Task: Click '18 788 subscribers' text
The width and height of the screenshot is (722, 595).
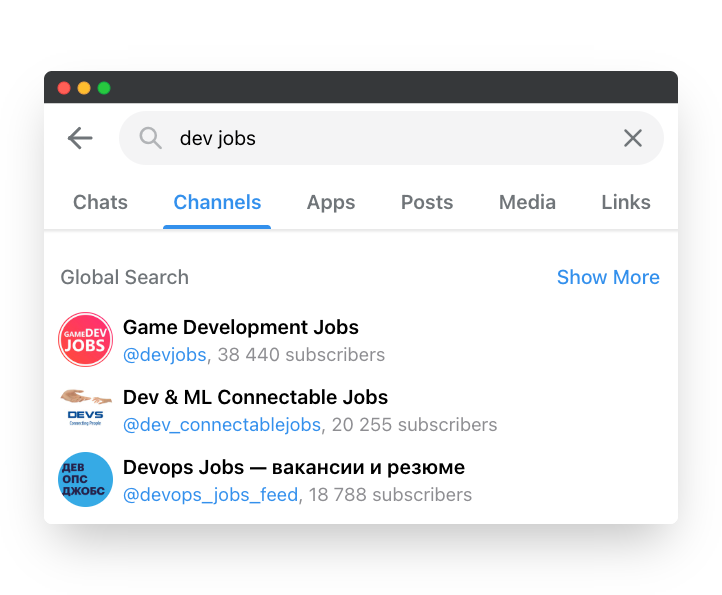Action: (x=390, y=495)
